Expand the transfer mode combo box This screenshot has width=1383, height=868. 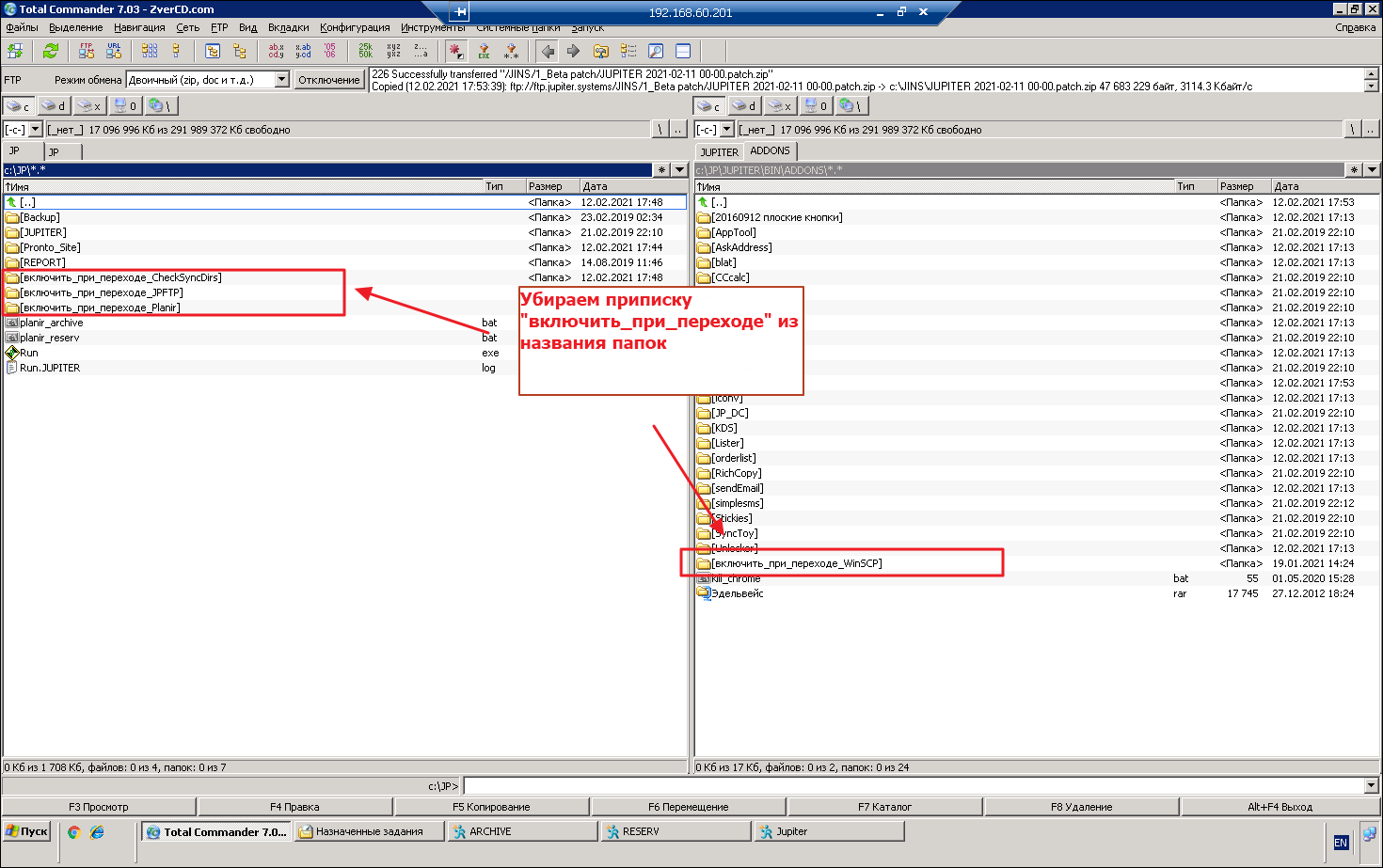pyautogui.click(x=281, y=80)
